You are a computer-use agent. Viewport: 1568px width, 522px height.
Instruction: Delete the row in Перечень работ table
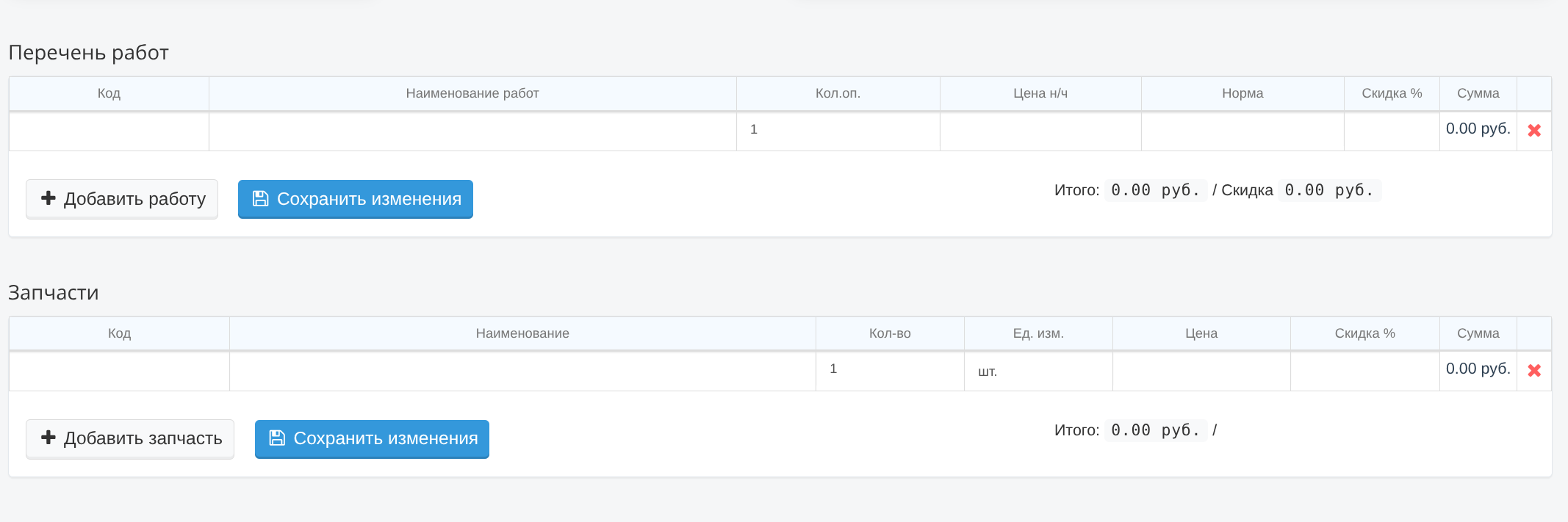(1534, 131)
